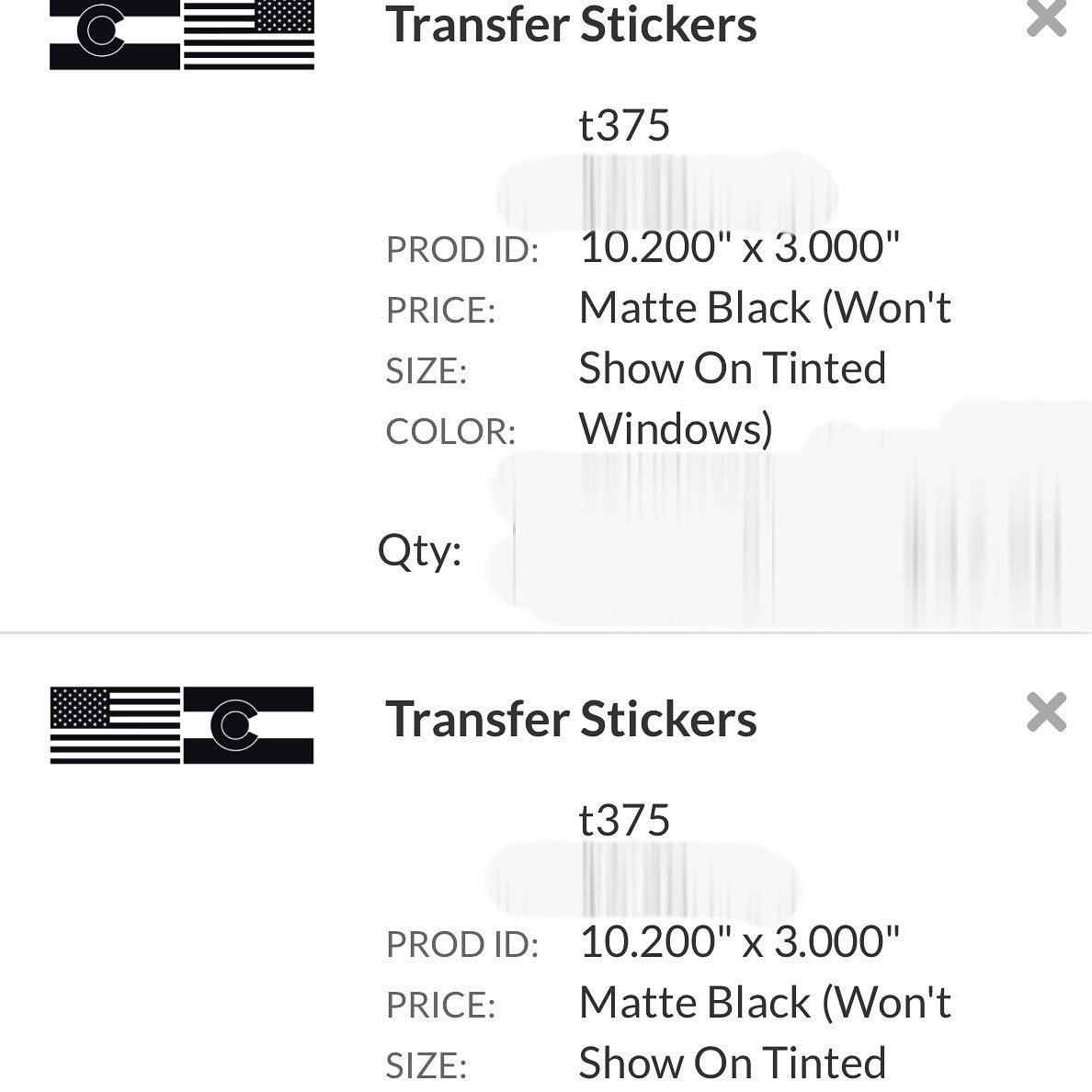Open first Transfer Stickers product title
The height and width of the screenshot is (1092, 1092).
[x=571, y=25]
